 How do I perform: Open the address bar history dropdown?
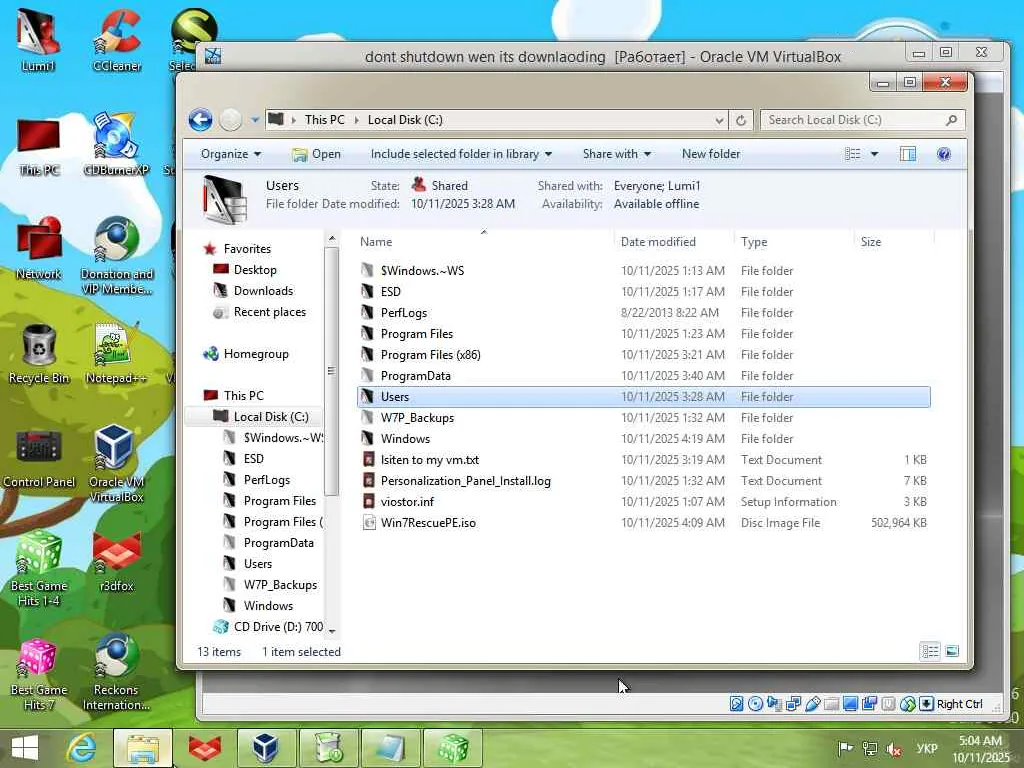pyautogui.click(x=718, y=120)
